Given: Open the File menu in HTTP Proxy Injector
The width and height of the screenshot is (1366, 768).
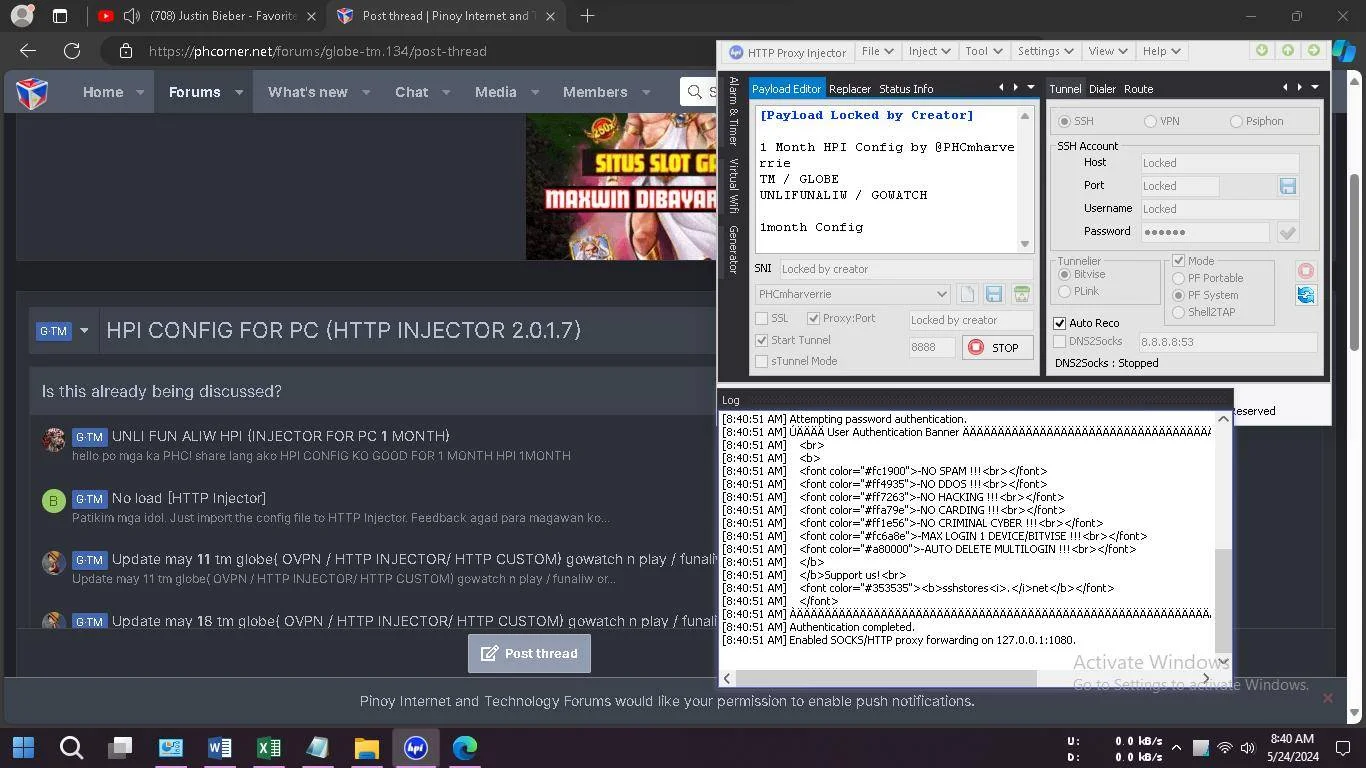Looking at the screenshot, I should point(877,51).
